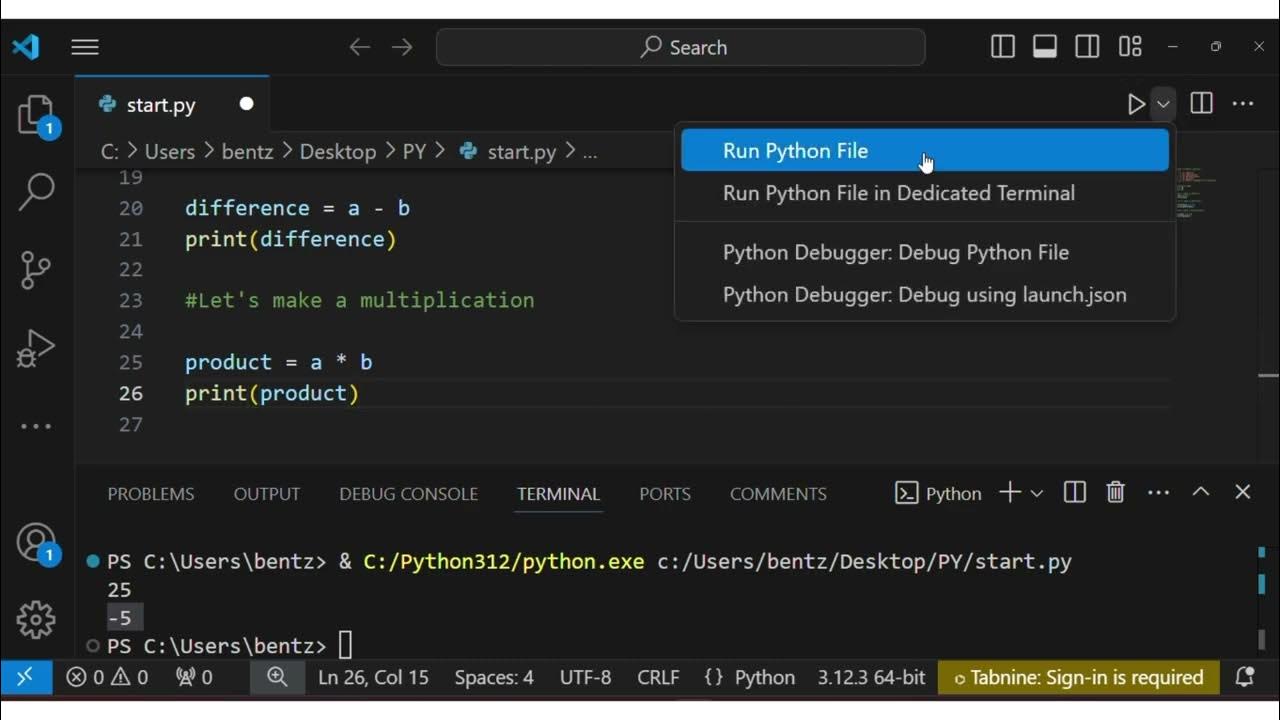Go back with the left arrow
Image resolution: width=1280 pixels, height=720 pixels.
coord(360,47)
